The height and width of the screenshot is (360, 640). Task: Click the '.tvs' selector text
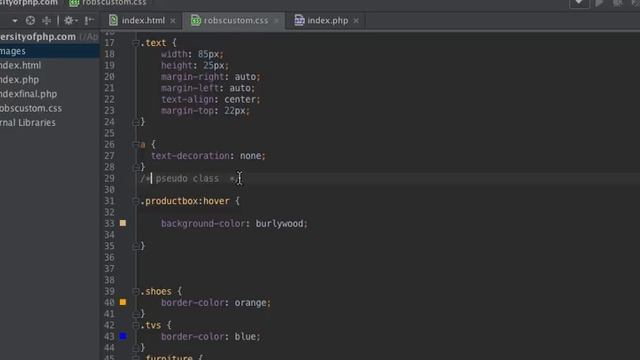click(151, 325)
